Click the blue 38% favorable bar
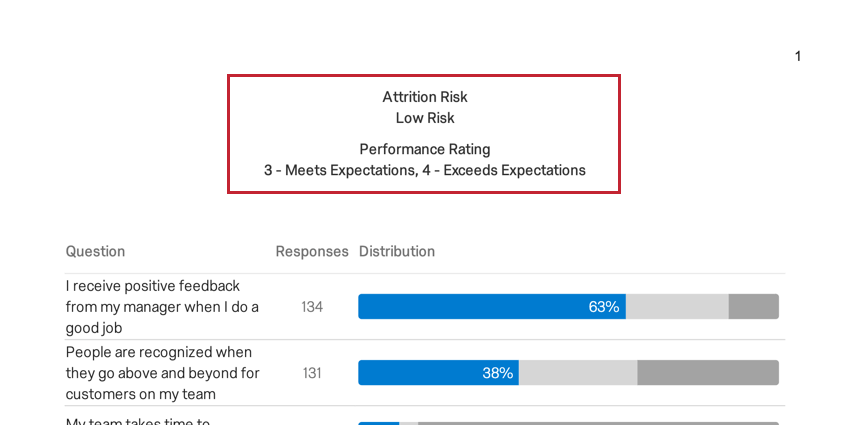 coord(438,373)
